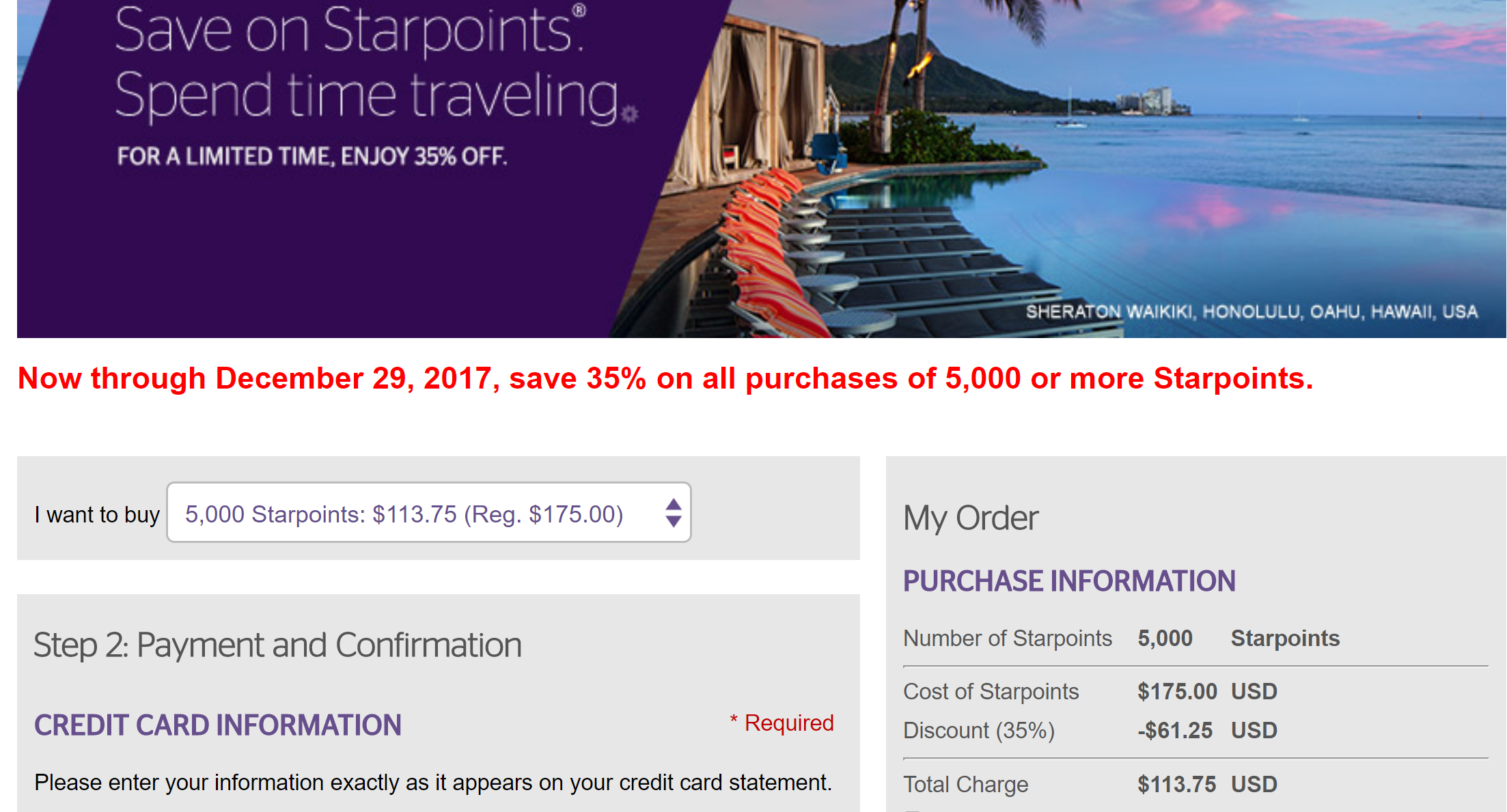Click the credit card statement instruction text

[x=433, y=783]
